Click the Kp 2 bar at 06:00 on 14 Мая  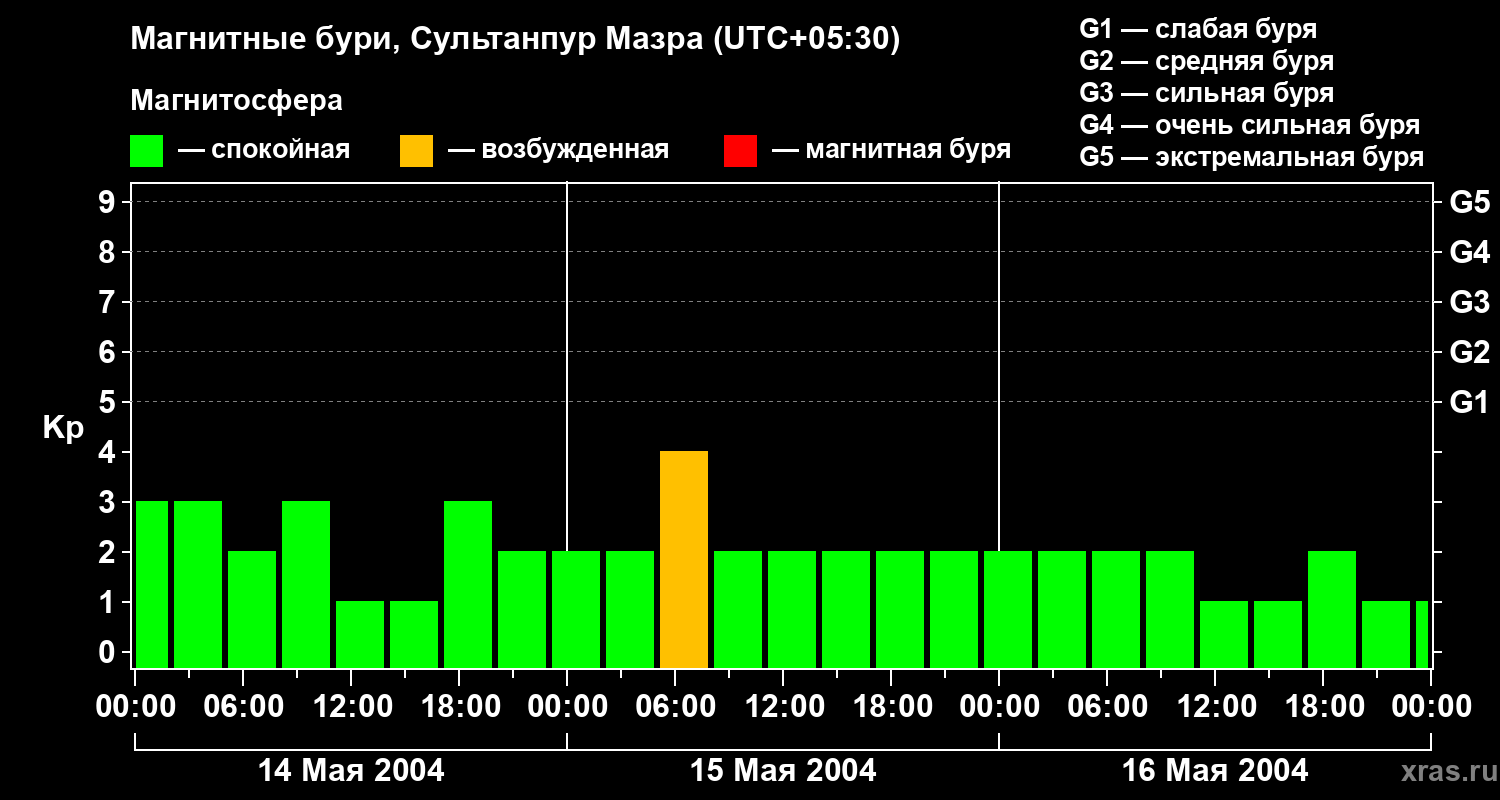click(252, 610)
